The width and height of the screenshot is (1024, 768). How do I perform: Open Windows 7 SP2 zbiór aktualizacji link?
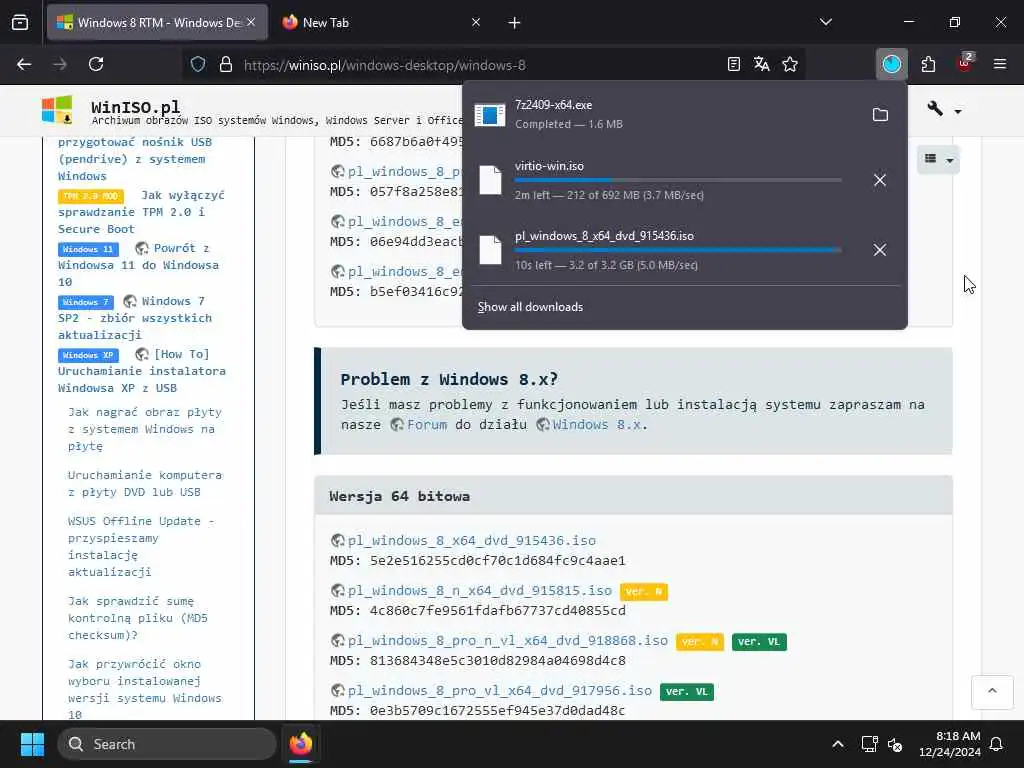[135, 318]
